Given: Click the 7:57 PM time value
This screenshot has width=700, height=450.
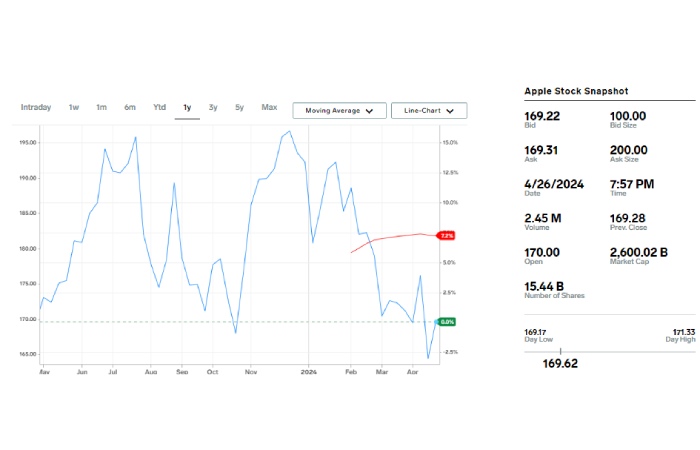Looking at the screenshot, I should [632, 184].
